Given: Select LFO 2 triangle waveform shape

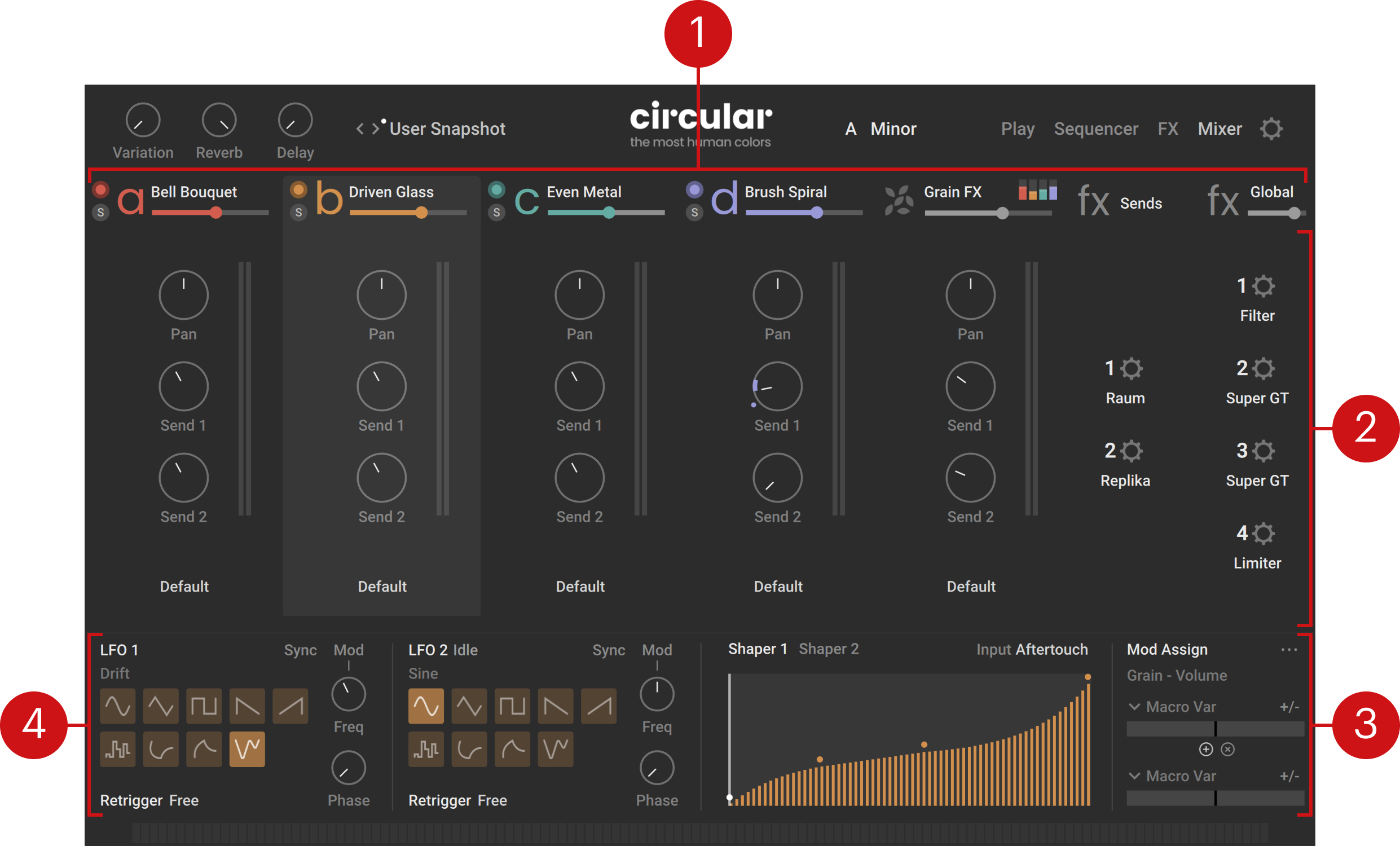Looking at the screenshot, I should [x=469, y=706].
